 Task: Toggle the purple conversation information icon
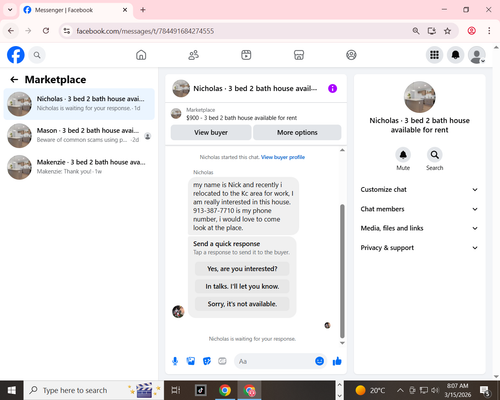pyautogui.click(x=332, y=88)
